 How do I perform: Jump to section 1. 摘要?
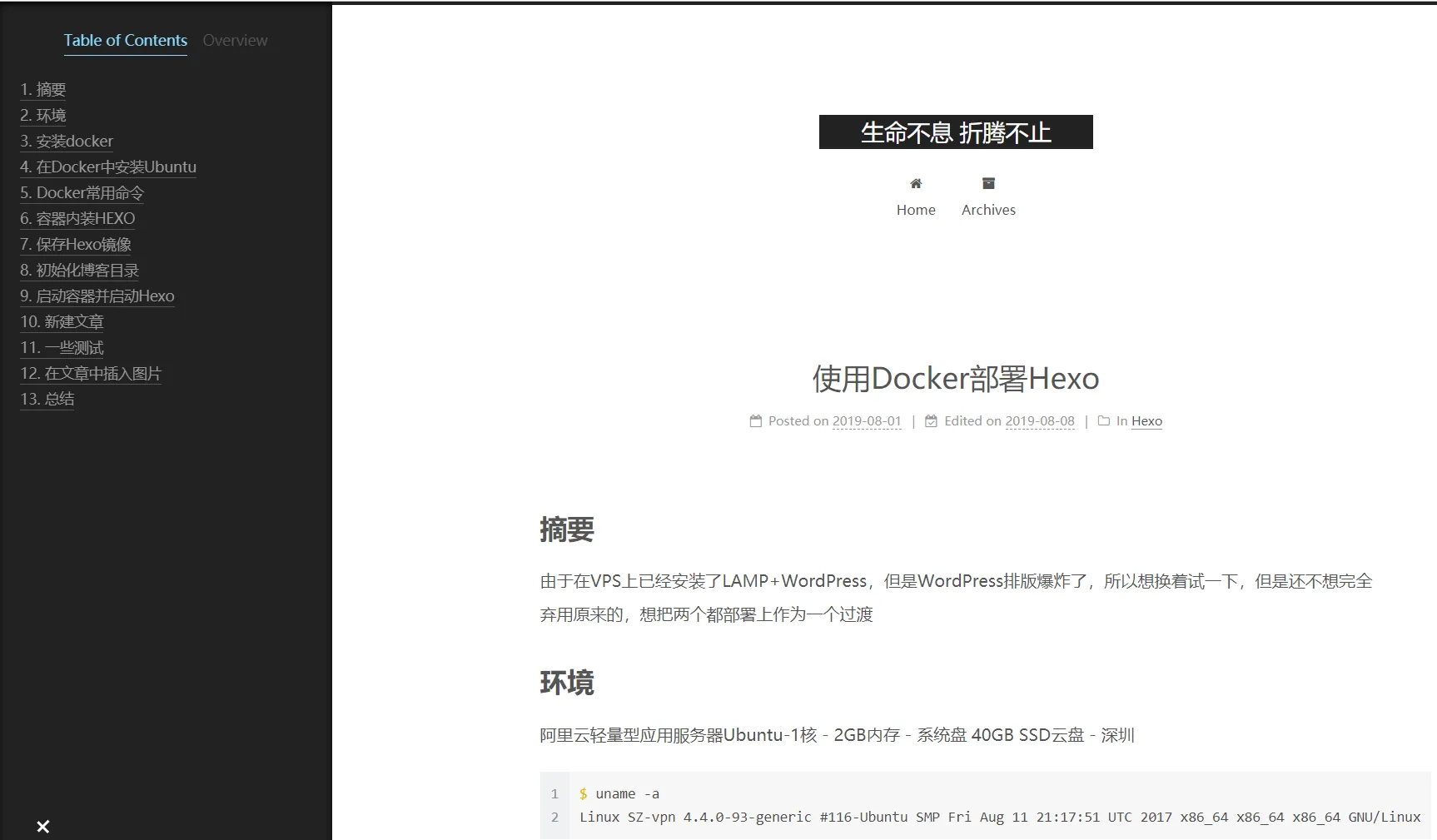(x=43, y=89)
